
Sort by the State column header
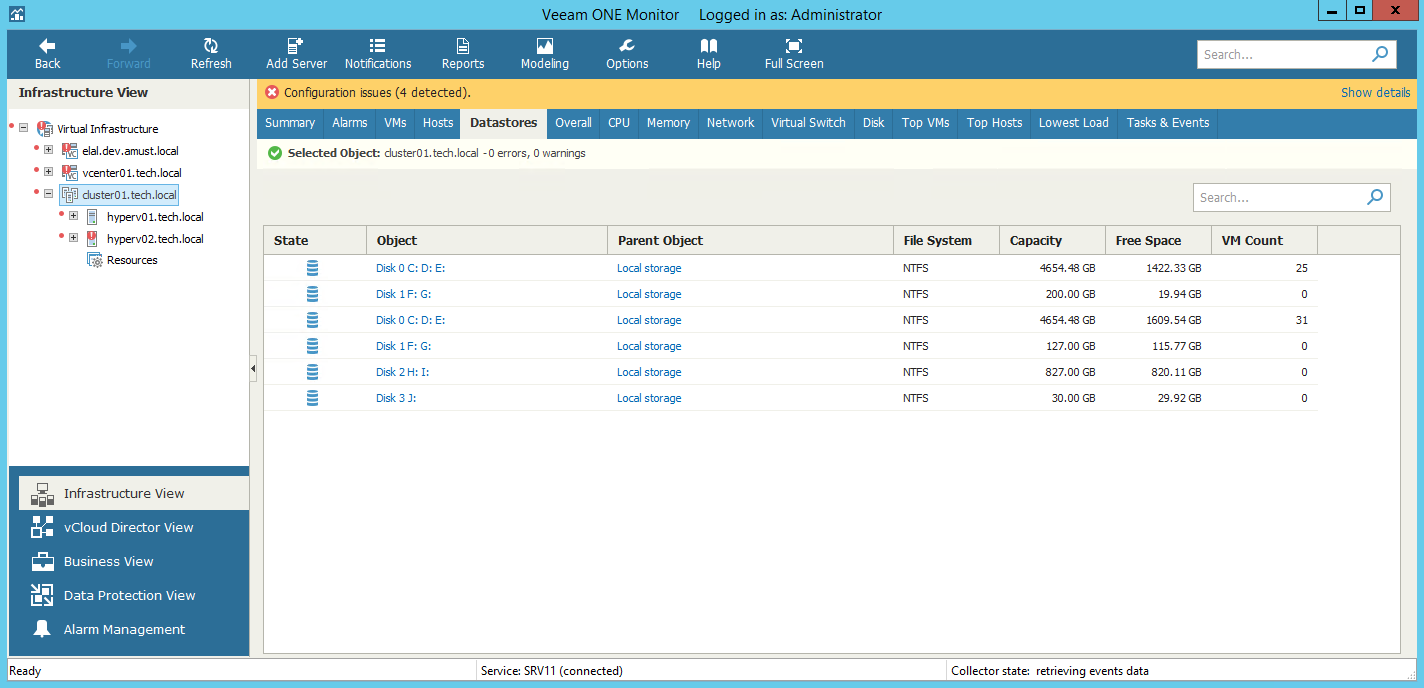pyautogui.click(x=315, y=240)
